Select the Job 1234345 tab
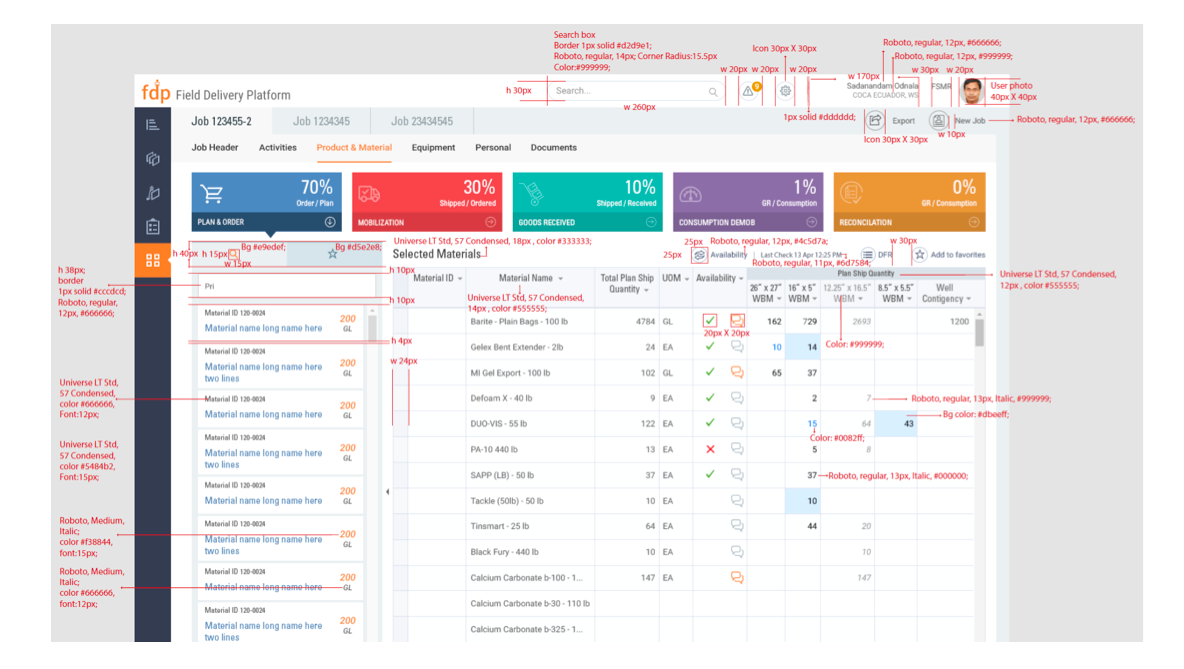The height and width of the screenshot is (669, 1184). click(x=321, y=122)
